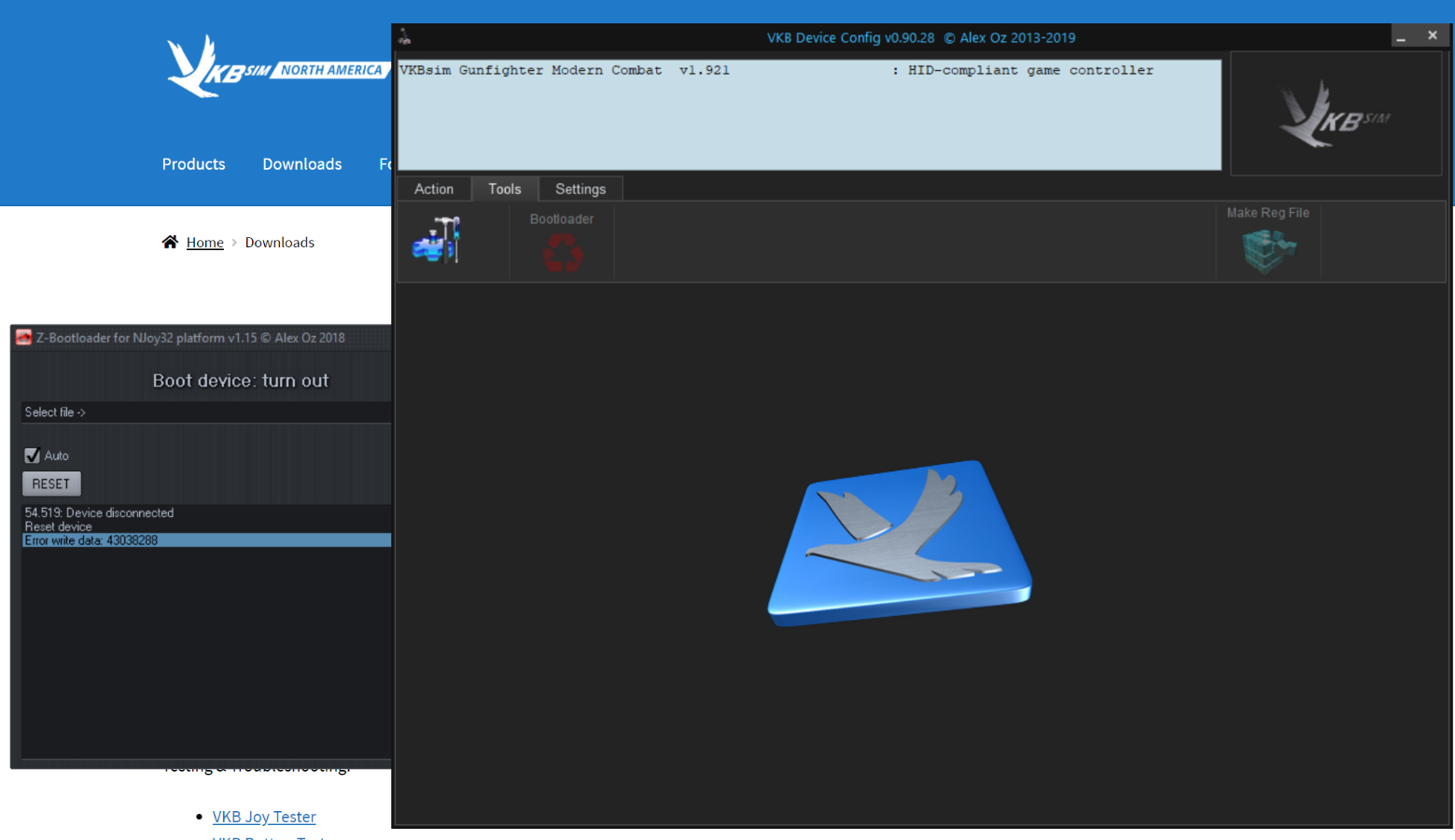Click the VKB logo in Device Config

[x=1336, y=116]
